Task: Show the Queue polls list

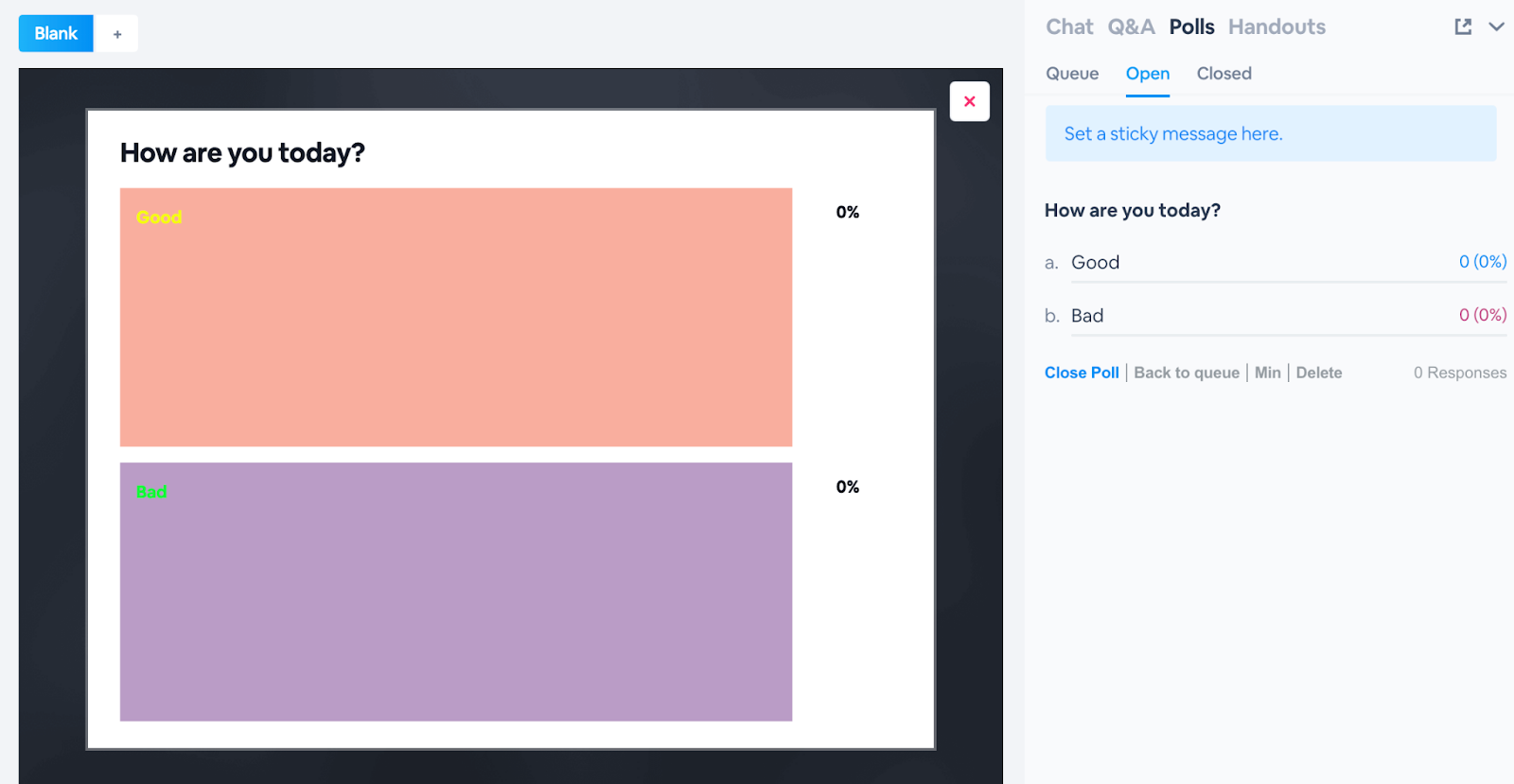Action: pyautogui.click(x=1072, y=74)
